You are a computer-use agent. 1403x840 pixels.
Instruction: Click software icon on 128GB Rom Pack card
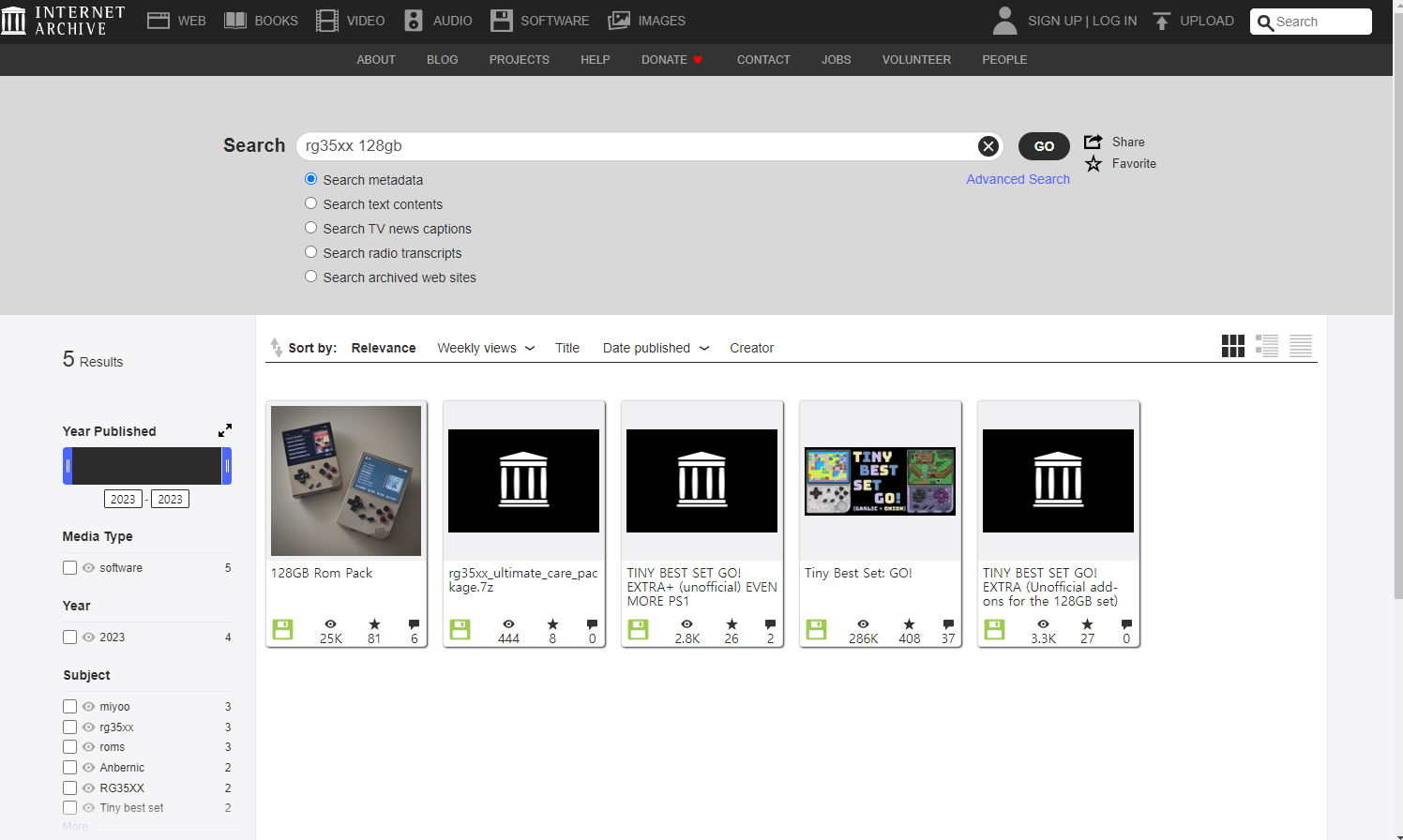pyautogui.click(x=282, y=630)
